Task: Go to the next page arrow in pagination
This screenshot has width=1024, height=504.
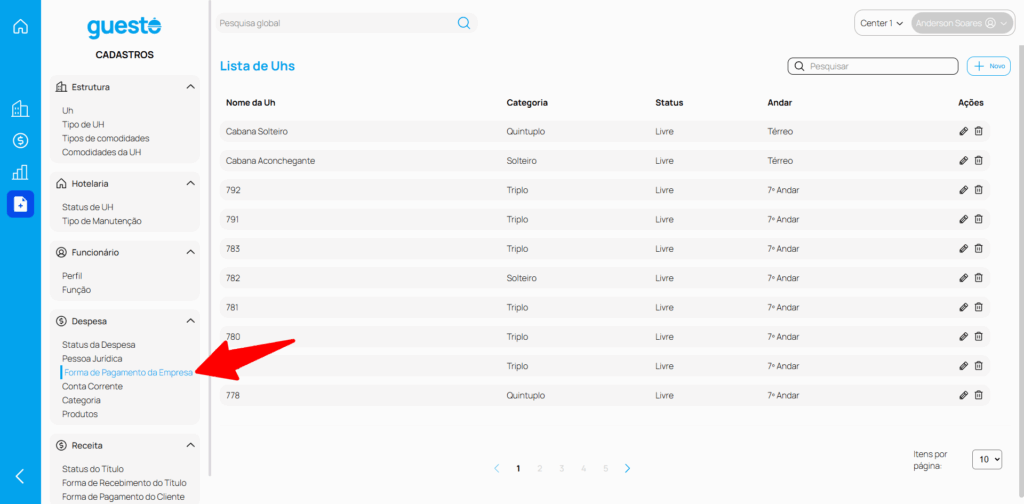Action: 627,468
